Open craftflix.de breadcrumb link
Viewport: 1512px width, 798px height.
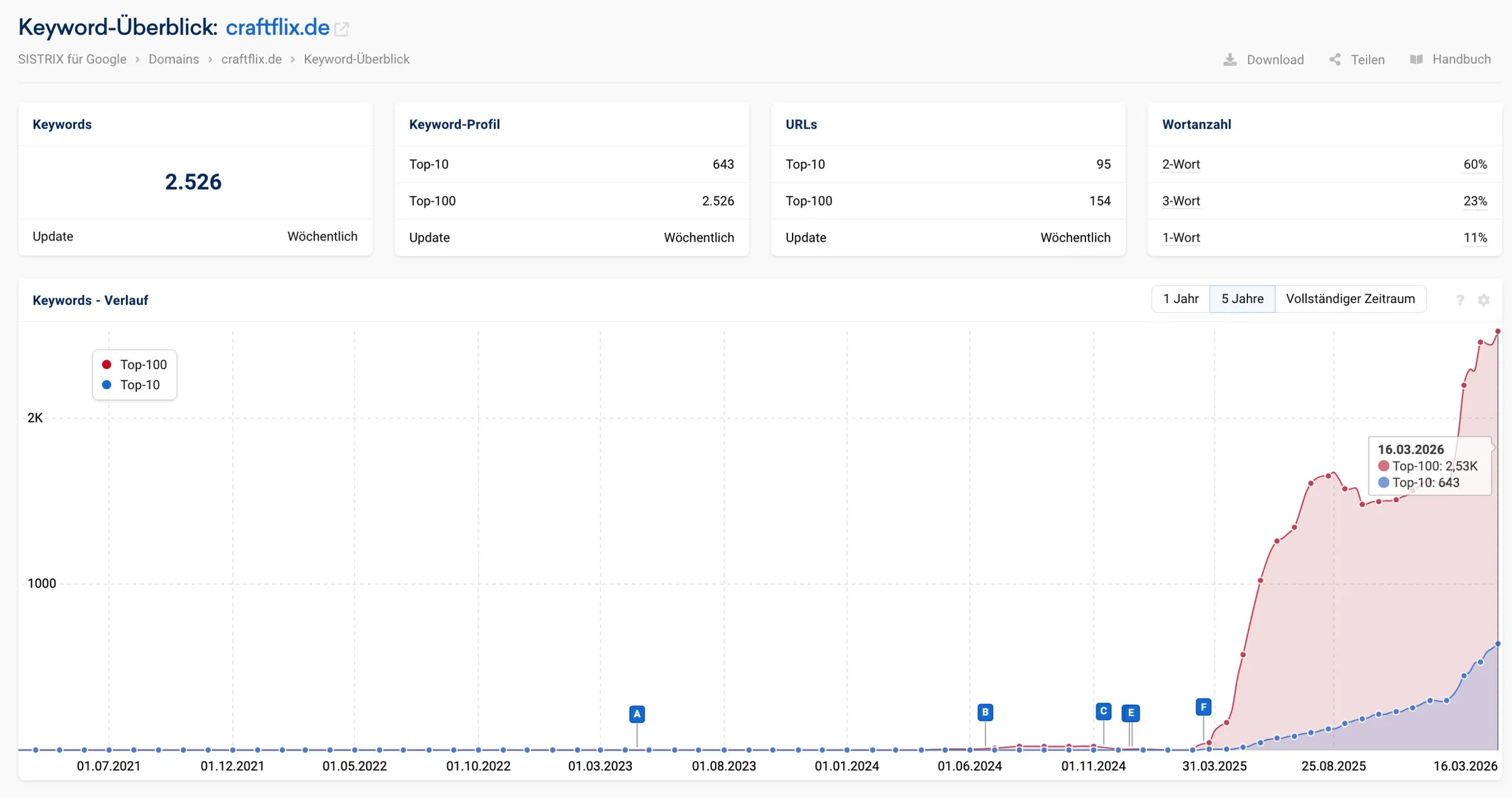point(251,59)
